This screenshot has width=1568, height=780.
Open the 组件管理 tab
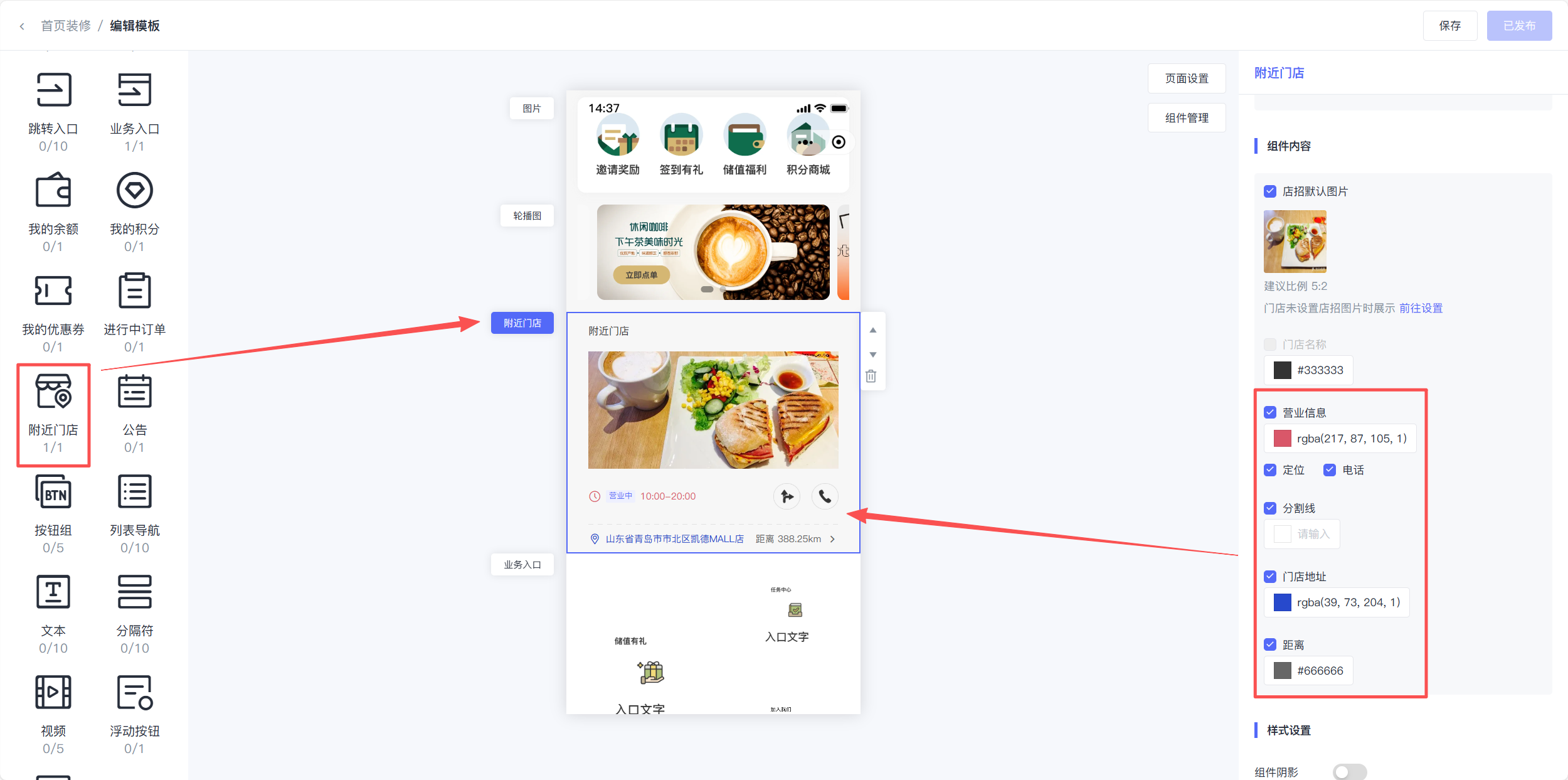pyautogui.click(x=1187, y=118)
